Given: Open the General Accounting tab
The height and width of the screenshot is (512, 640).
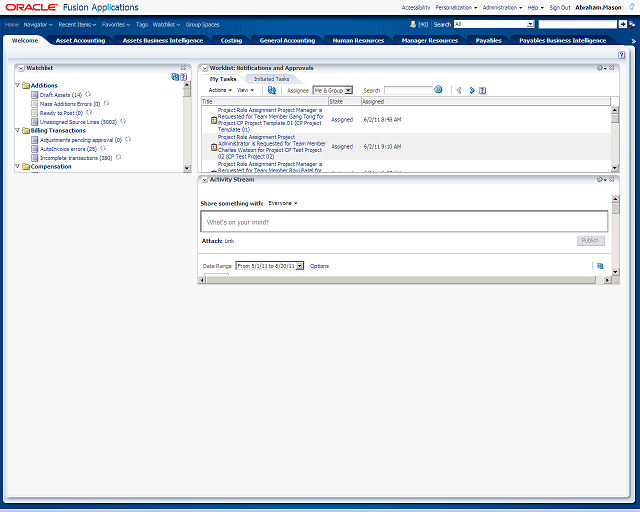Looking at the screenshot, I should tap(287, 41).
